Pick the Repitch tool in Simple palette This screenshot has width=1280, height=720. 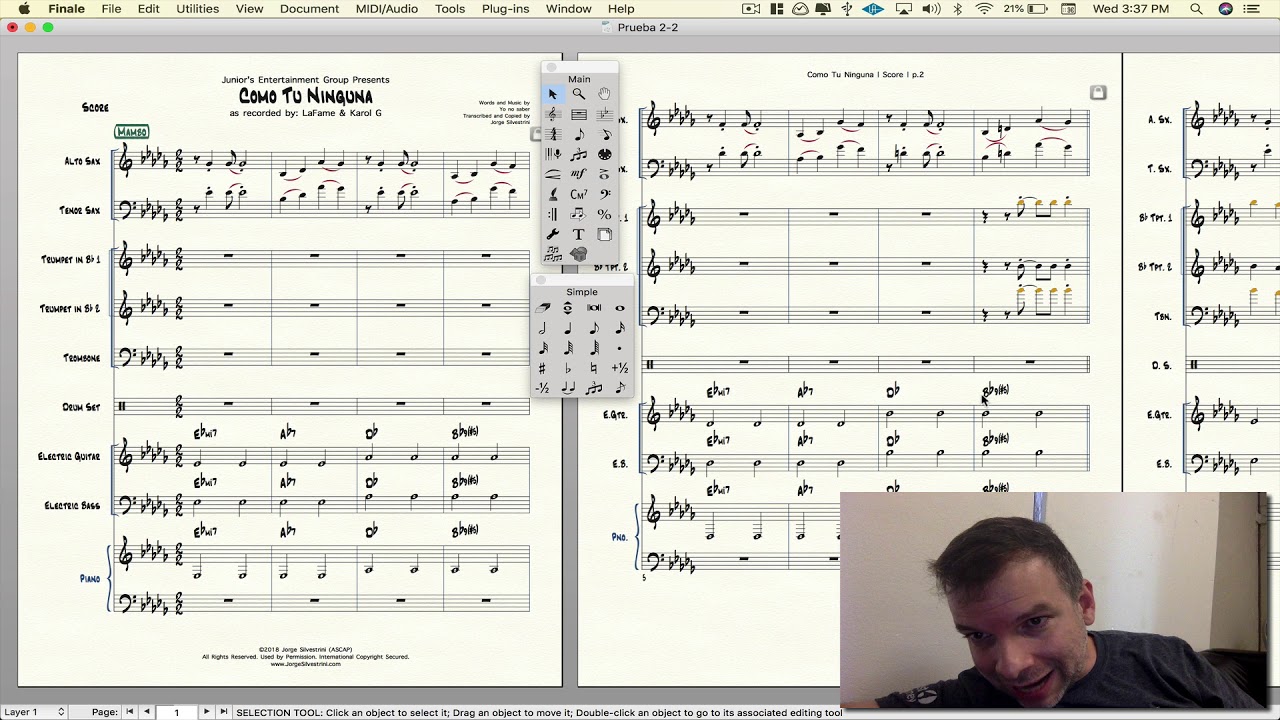click(x=568, y=308)
